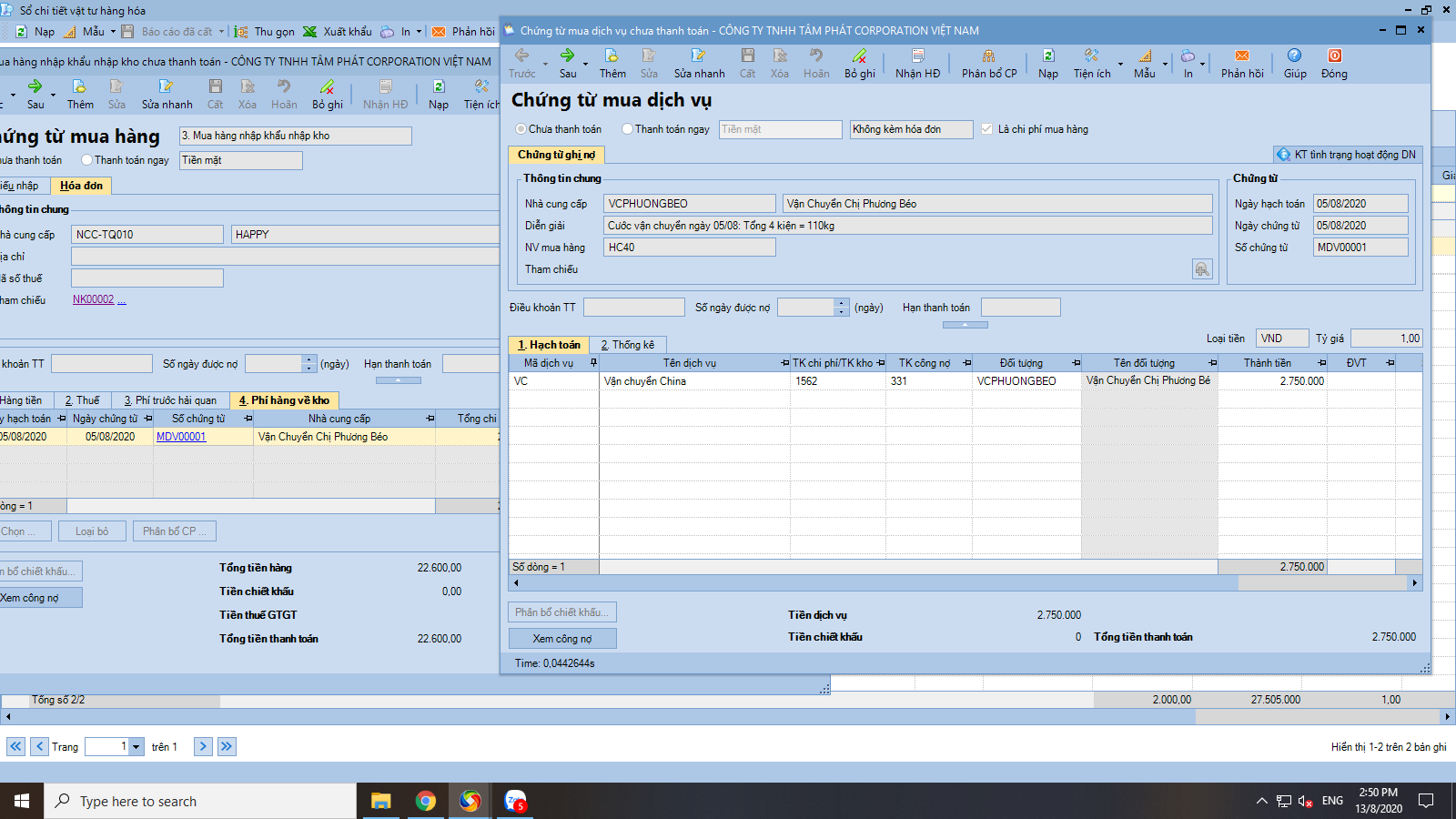Image resolution: width=1456 pixels, height=819 pixels.
Task: Click the reference search icon beside Tham chiếu
Action: tap(1202, 269)
